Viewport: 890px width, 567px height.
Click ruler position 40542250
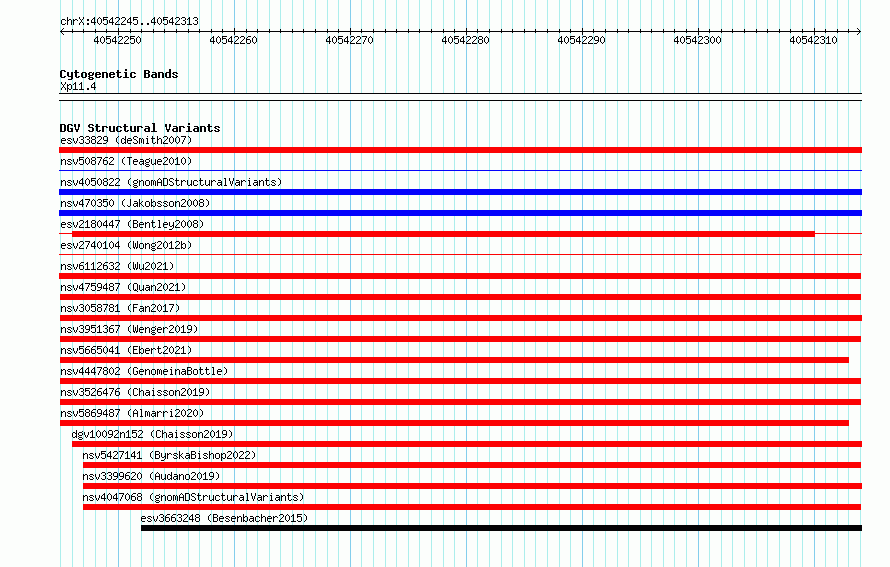pyautogui.click(x=117, y=40)
